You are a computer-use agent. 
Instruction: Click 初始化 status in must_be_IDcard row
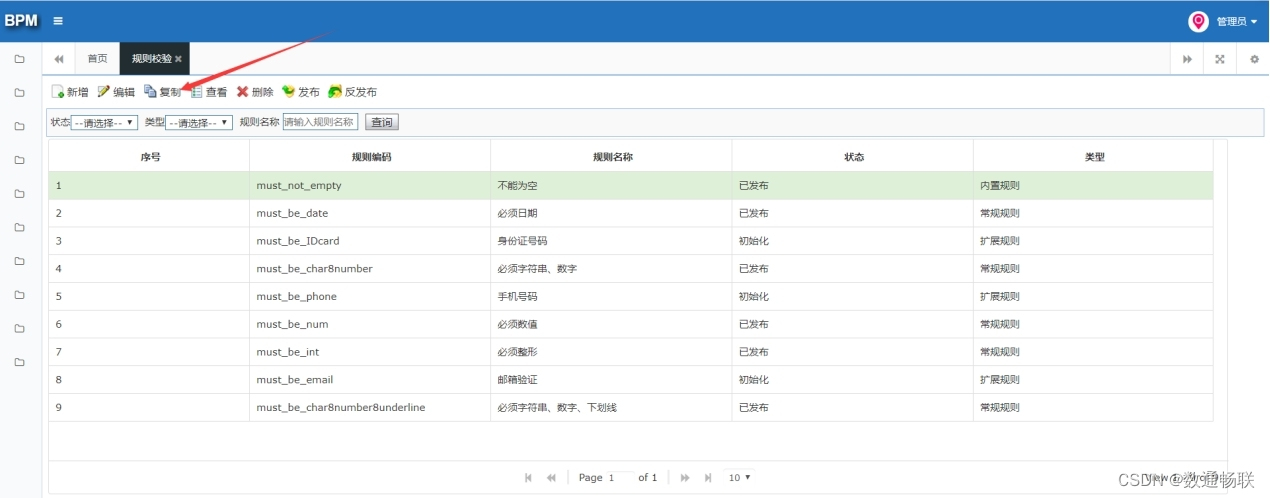tap(754, 241)
